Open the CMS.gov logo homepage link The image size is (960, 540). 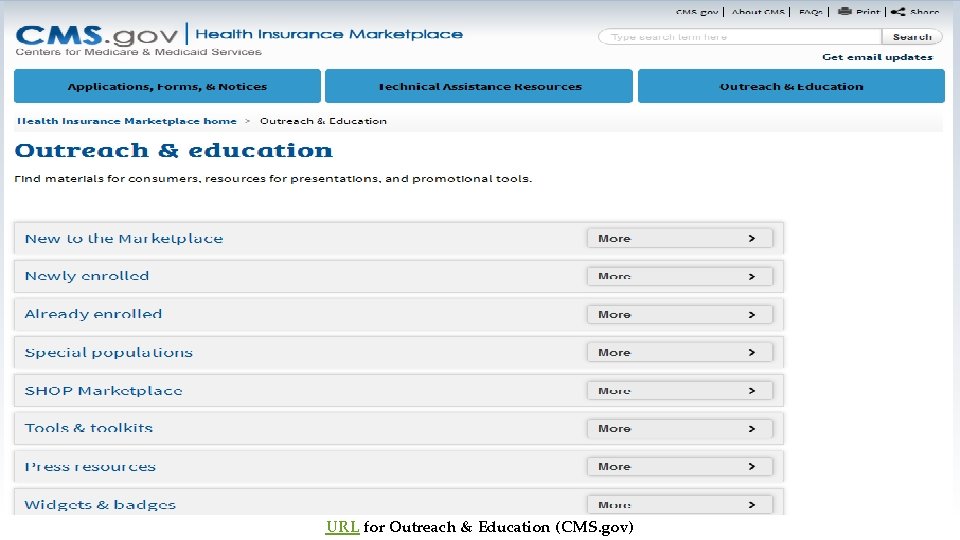(x=97, y=36)
